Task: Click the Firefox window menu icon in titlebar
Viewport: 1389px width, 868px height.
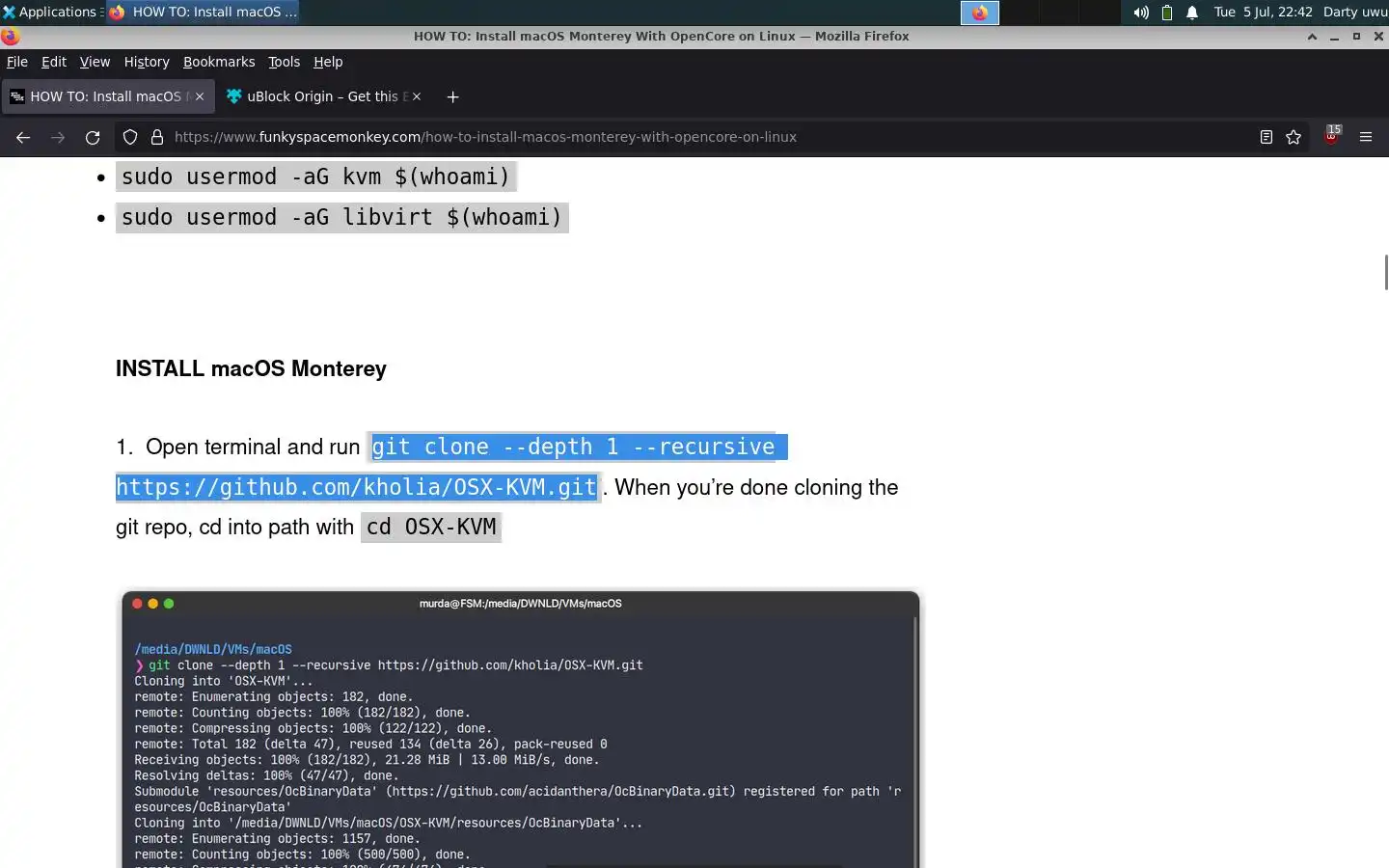Action: pos(11,37)
